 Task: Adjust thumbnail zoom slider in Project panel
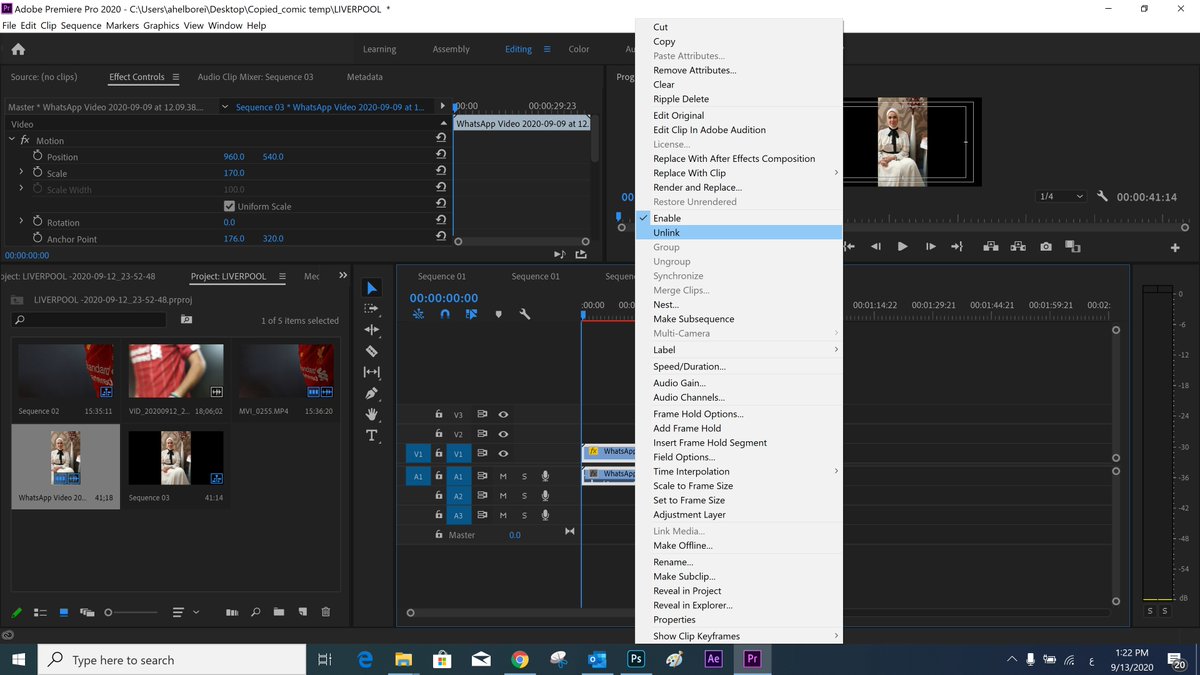[130, 612]
